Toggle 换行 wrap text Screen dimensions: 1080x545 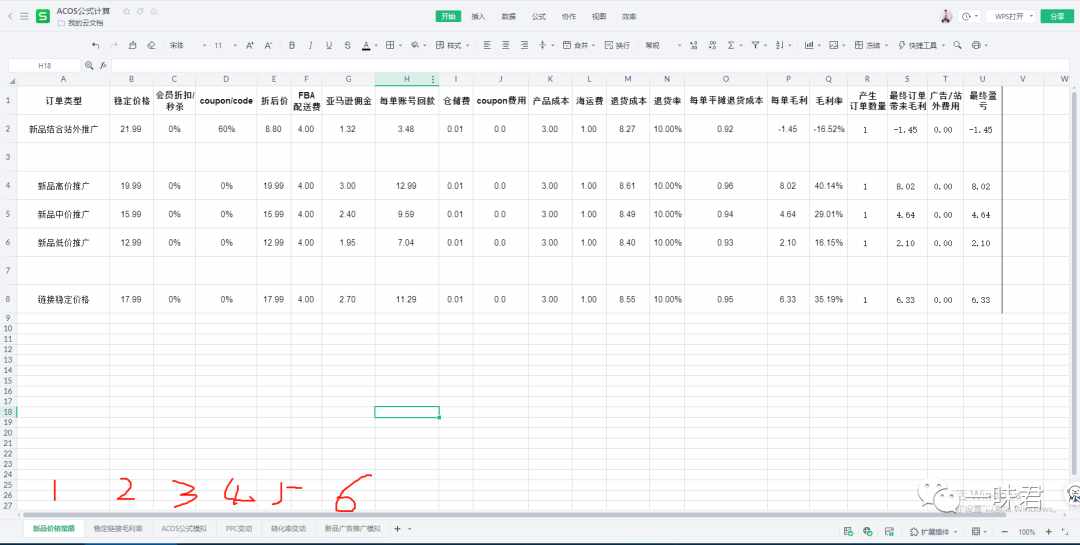tap(617, 45)
